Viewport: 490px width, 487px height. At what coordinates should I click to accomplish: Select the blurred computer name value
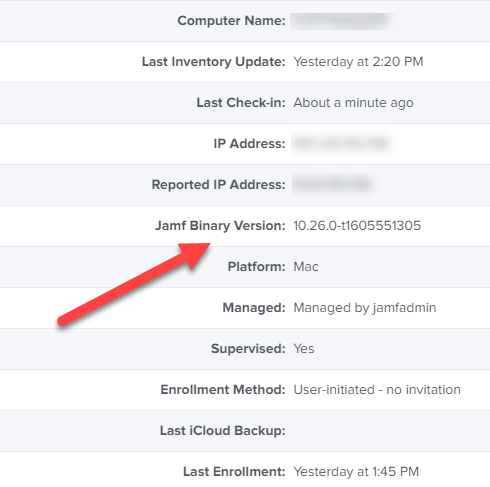[x=341, y=21]
